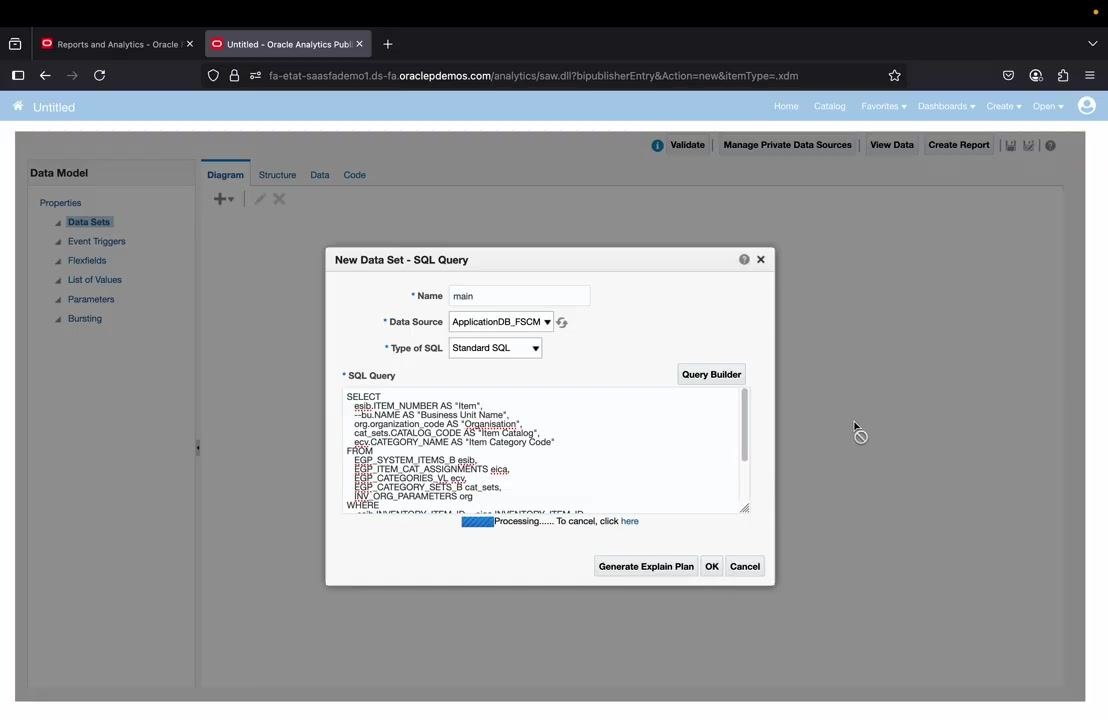Click the info icon next to Validate
This screenshot has height=720, width=1108.
(657, 146)
